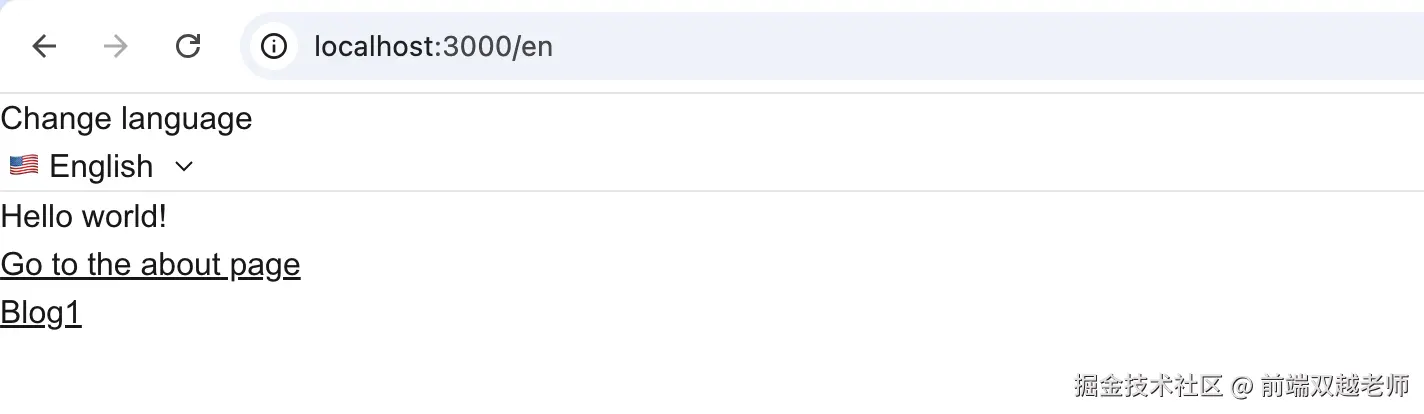Click the "Hello world!" text
The height and width of the screenshot is (414, 1424).
point(84,216)
